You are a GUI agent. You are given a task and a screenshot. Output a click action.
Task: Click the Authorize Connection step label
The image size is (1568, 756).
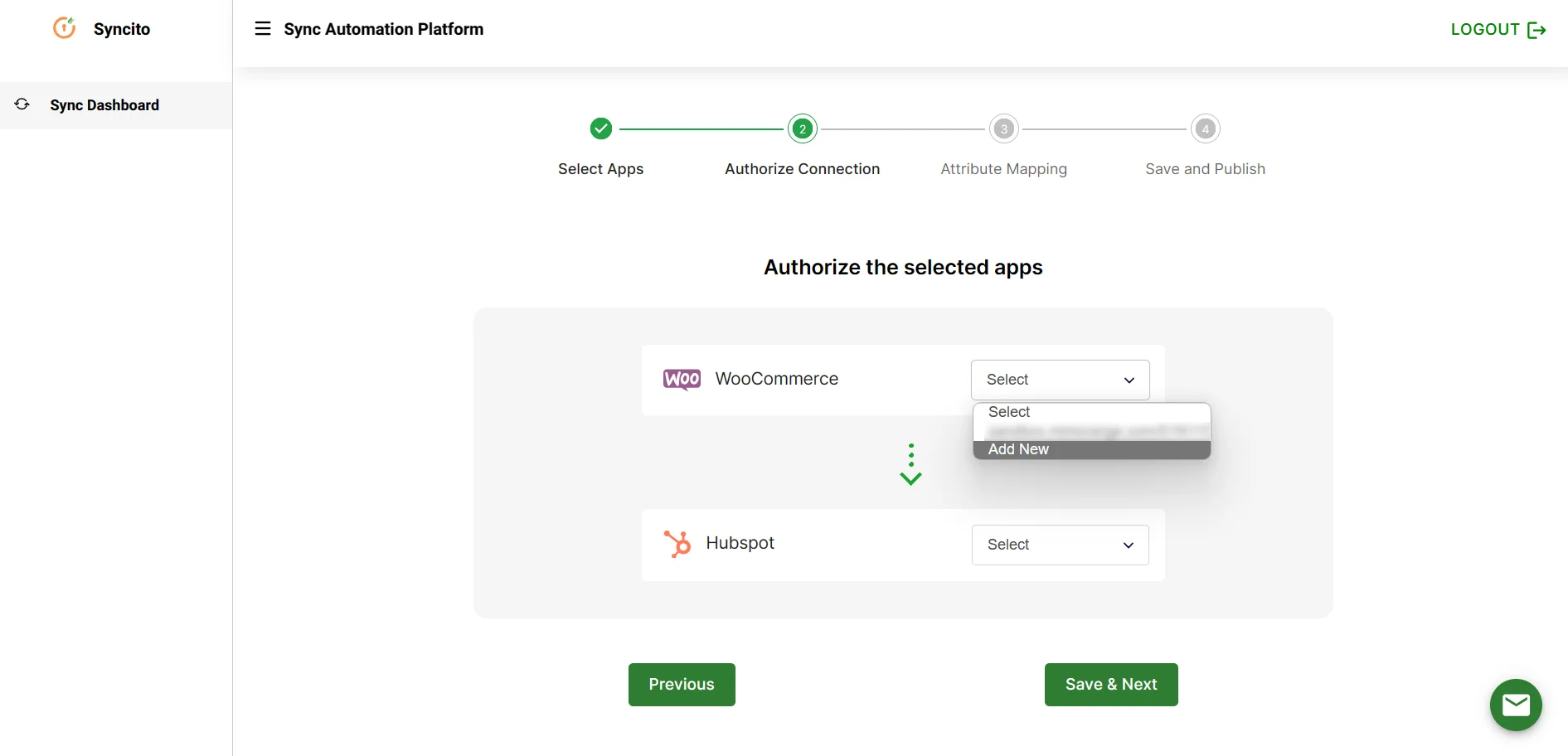click(x=802, y=168)
